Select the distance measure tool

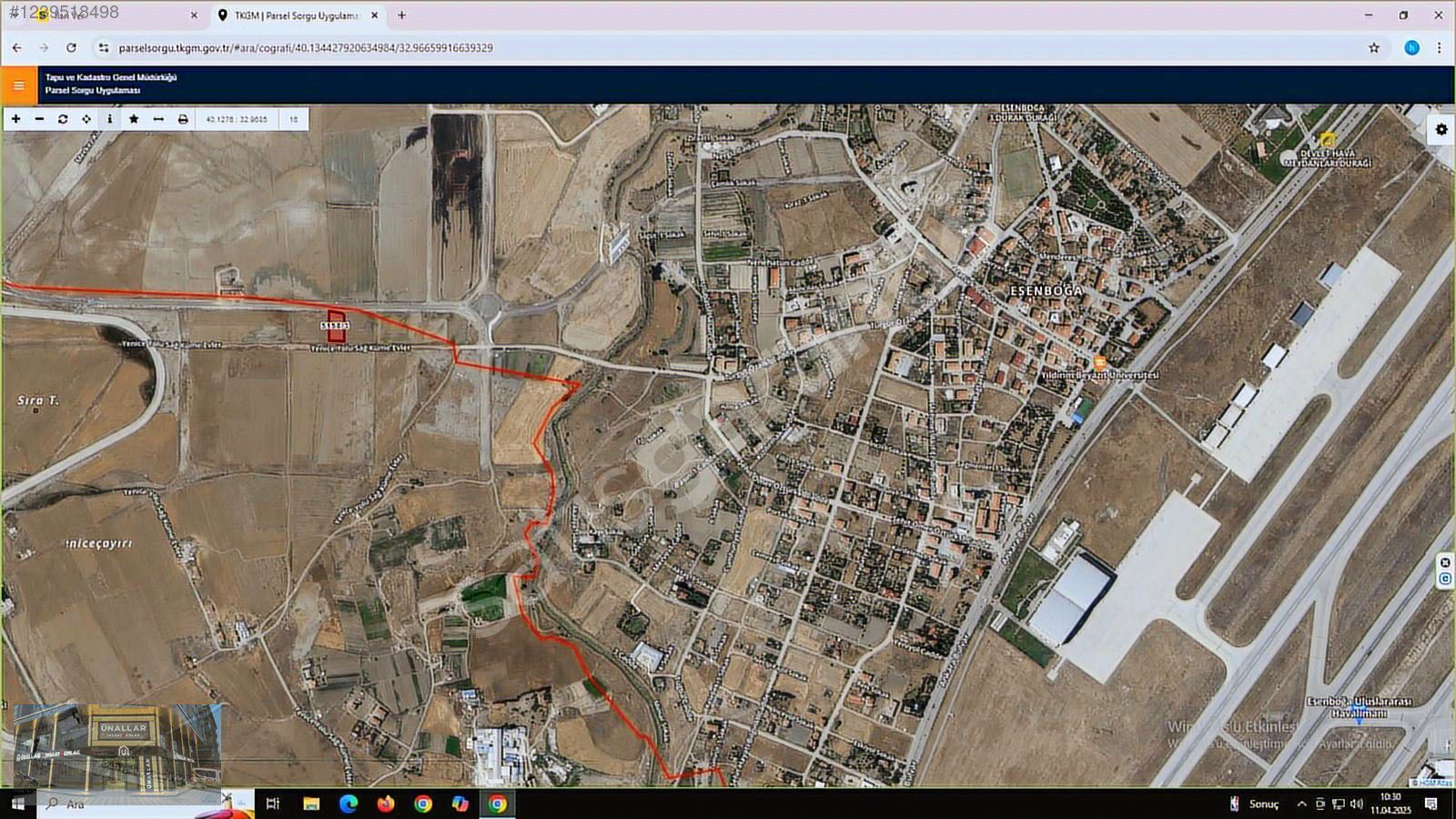[x=158, y=119]
